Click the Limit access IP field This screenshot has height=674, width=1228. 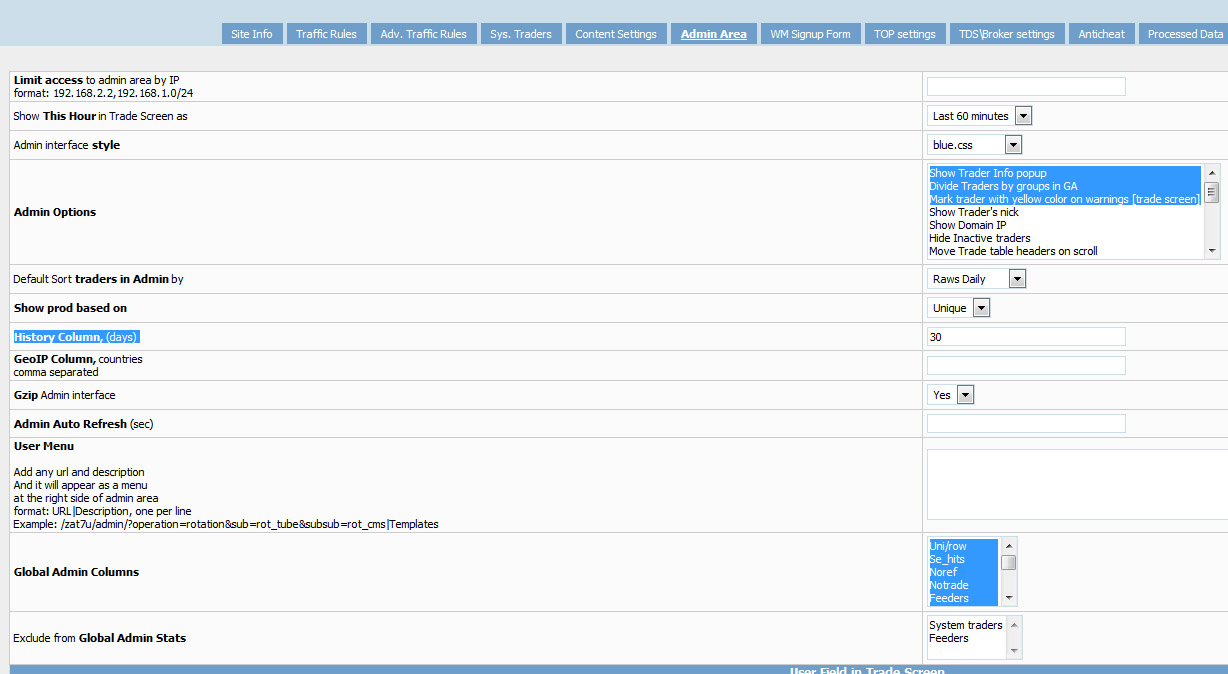[1026, 87]
